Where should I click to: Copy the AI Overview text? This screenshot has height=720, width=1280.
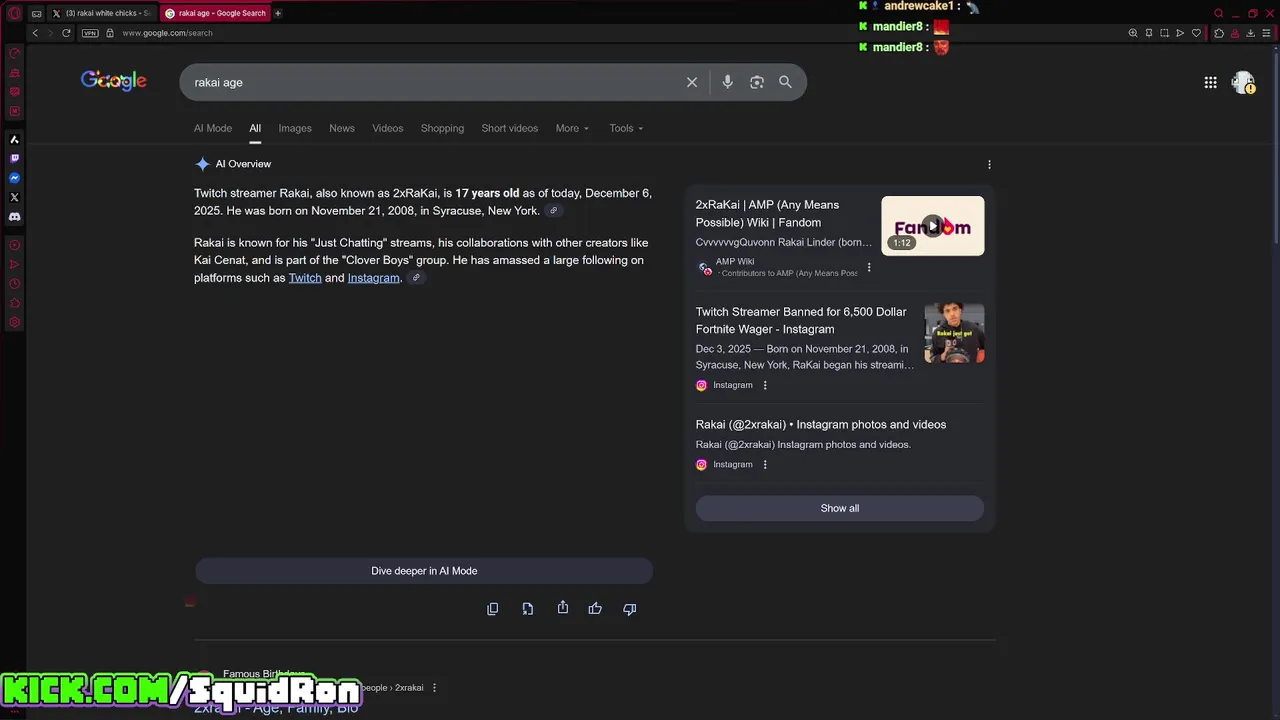492,609
